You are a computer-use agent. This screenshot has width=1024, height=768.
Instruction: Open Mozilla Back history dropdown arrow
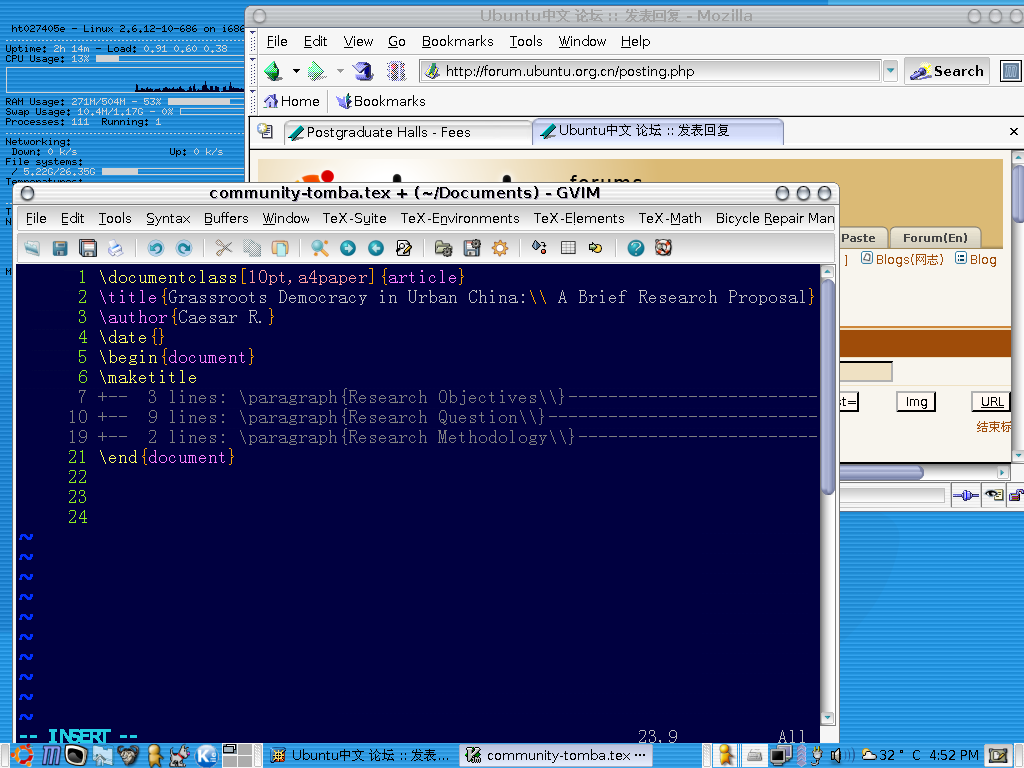click(x=296, y=71)
